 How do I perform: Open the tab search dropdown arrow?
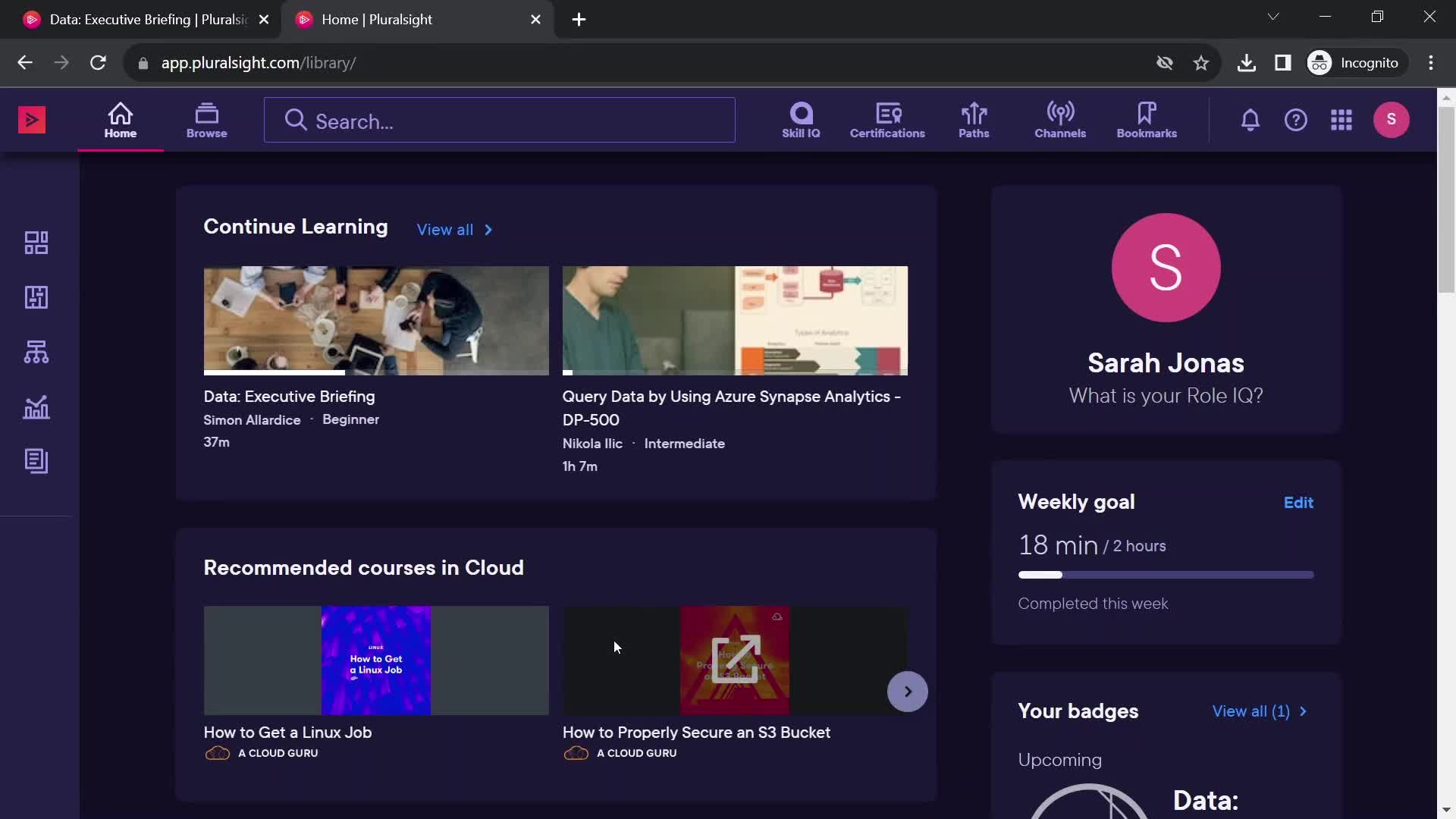coord(1273,17)
